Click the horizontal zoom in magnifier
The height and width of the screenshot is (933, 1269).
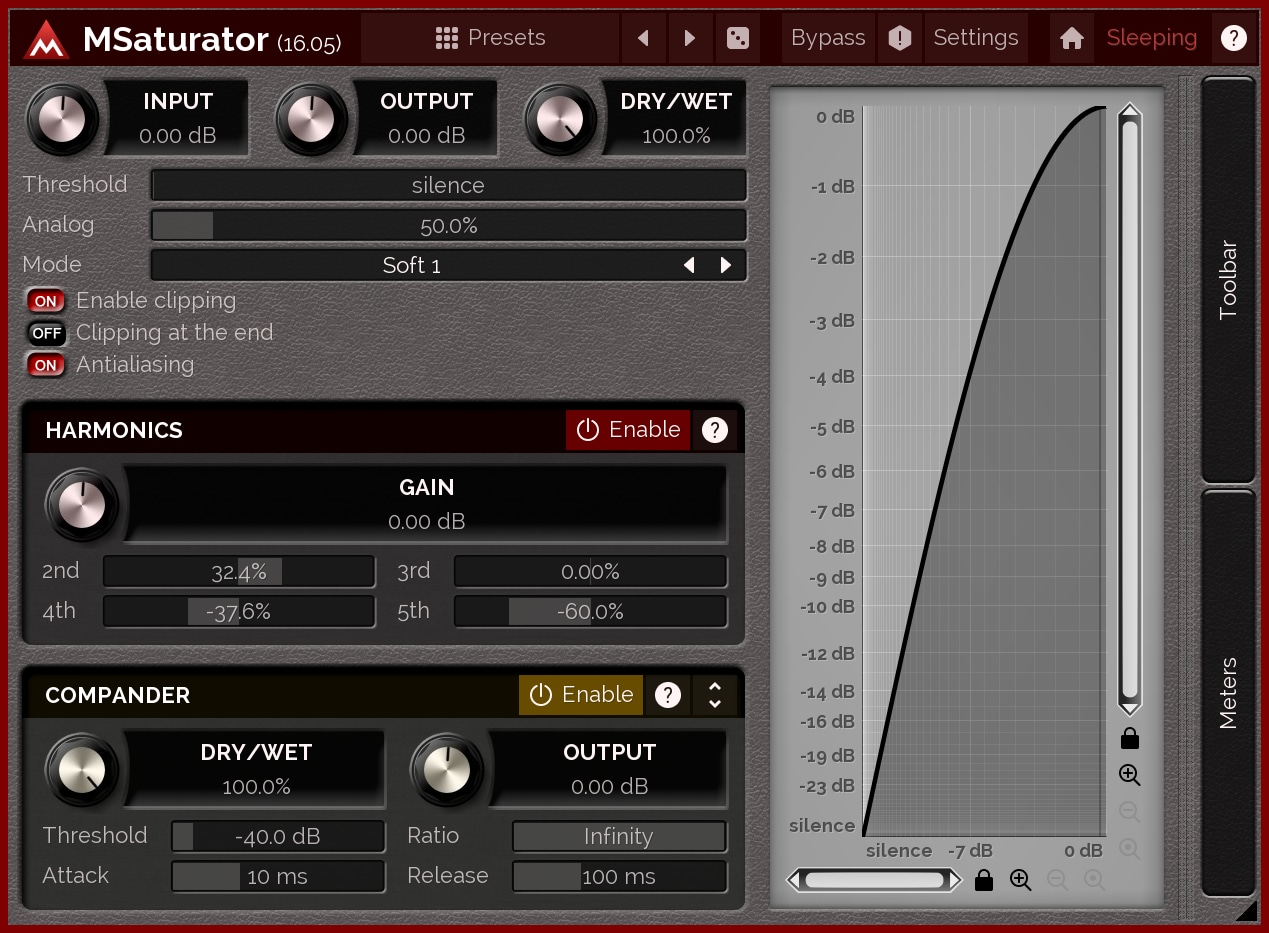1020,880
